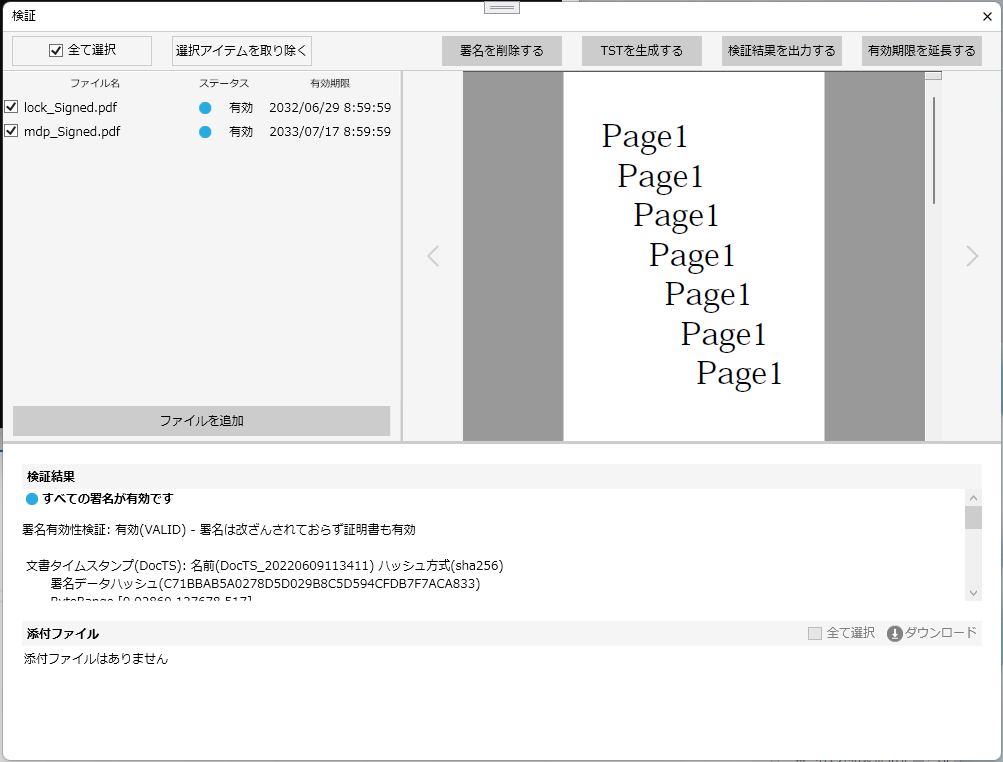Click the PDF preview vertical scrollbar
The image size is (1003, 762).
(x=933, y=150)
